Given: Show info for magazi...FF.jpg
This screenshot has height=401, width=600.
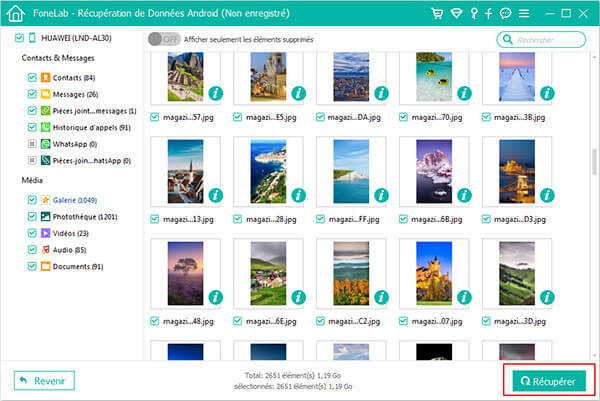Looking at the screenshot, I should [382, 195].
